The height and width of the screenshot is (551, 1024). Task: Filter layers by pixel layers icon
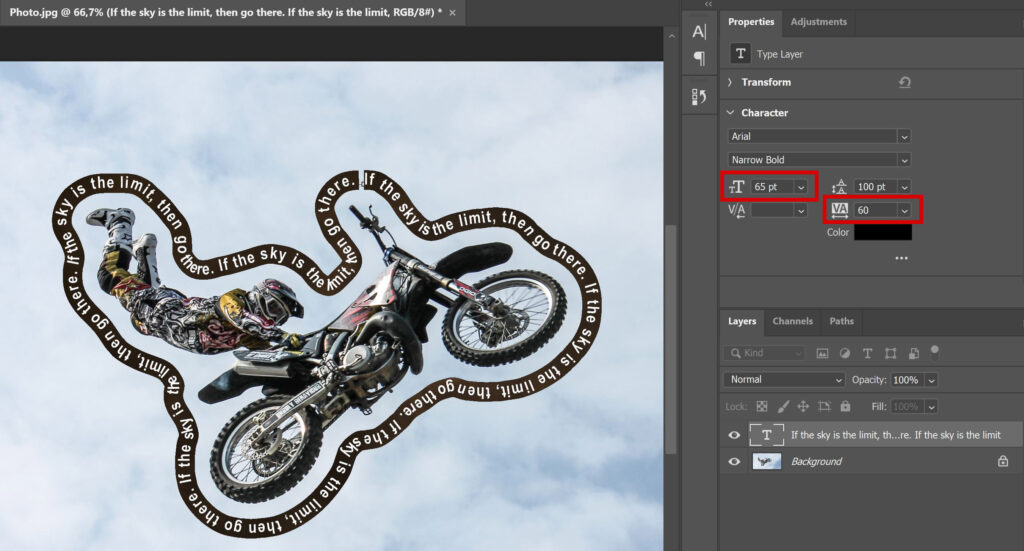pyautogui.click(x=822, y=353)
